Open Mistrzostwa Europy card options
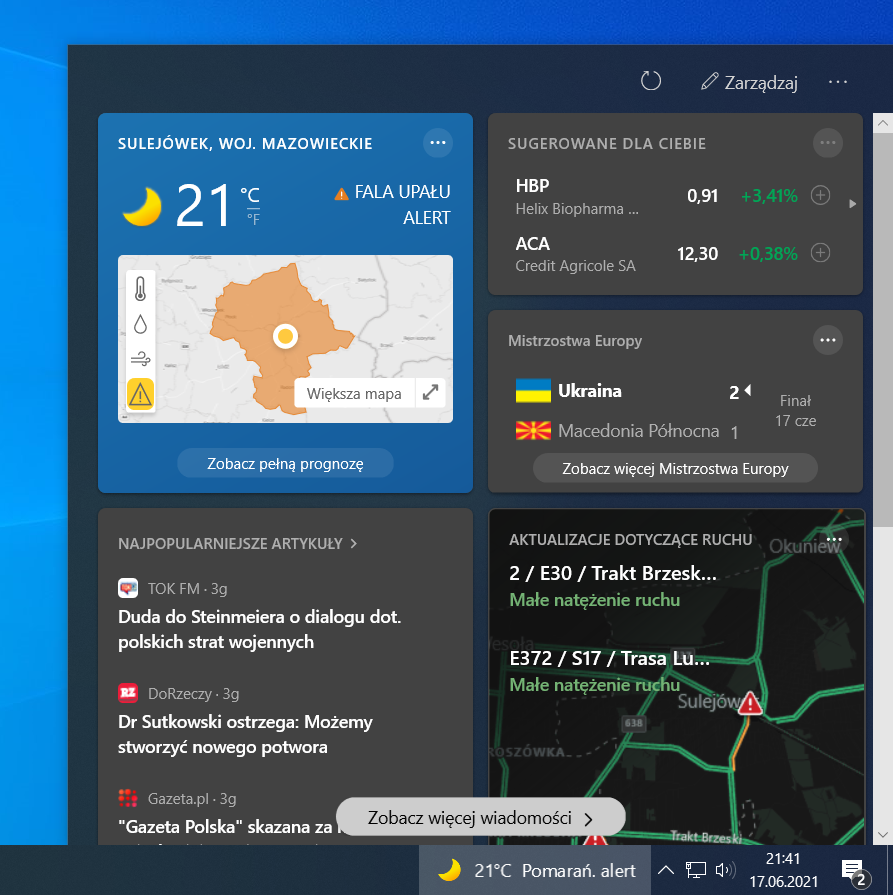The width and height of the screenshot is (893, 895). (x=827, y=340)
